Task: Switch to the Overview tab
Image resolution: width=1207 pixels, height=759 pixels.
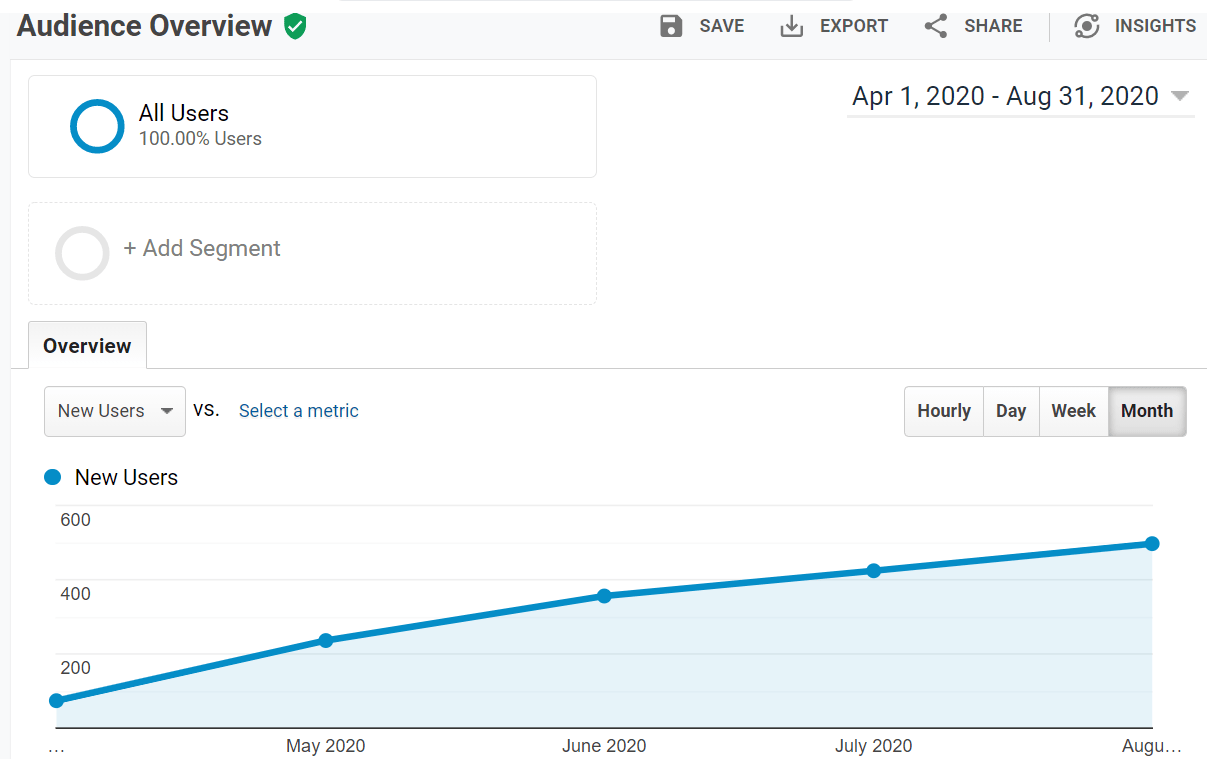Action: coord(87,345)
